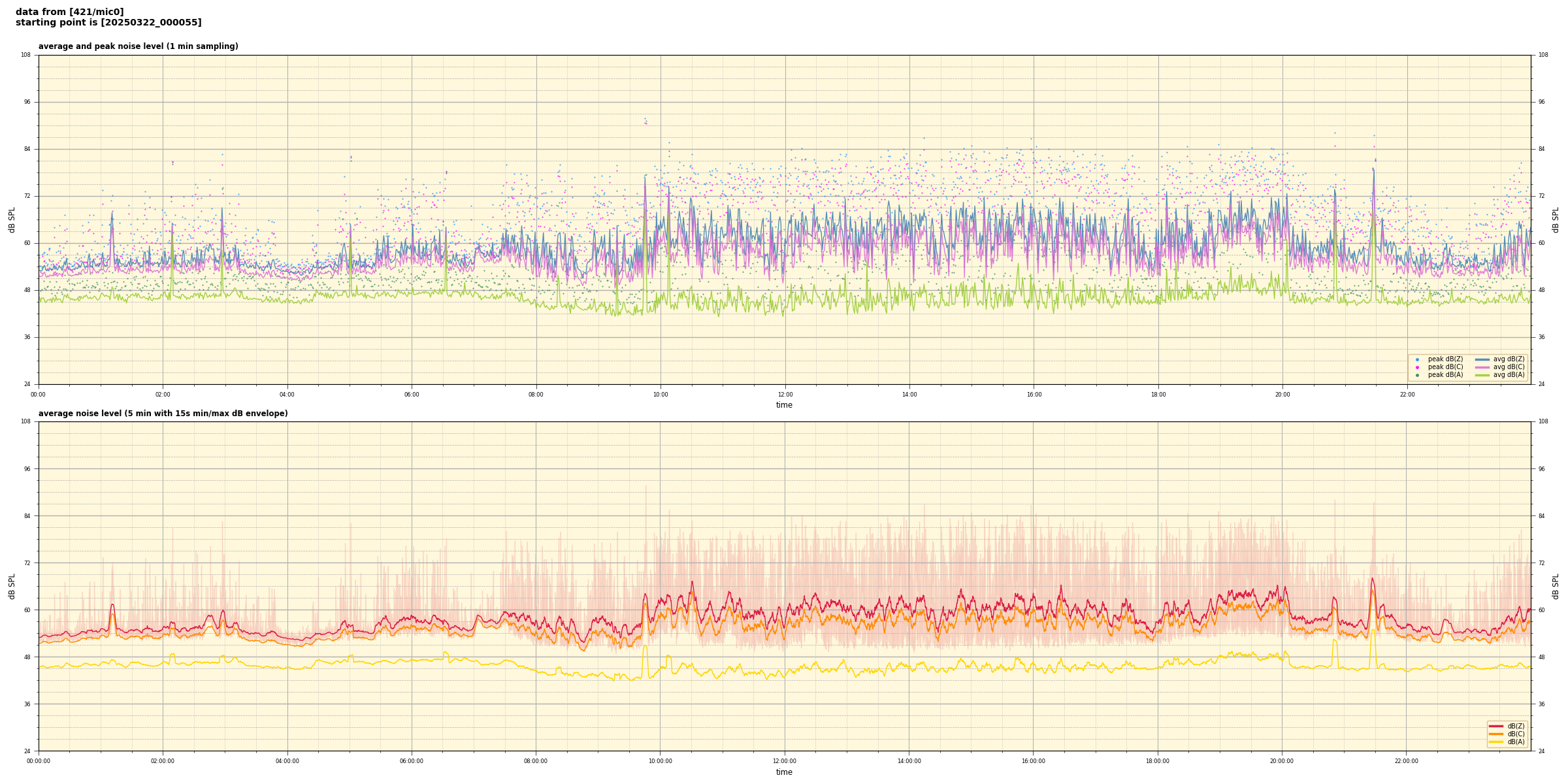Click orange dB(C) swatch in bottom legend
Screen dimensions: 1568x784
point(1496,734)
